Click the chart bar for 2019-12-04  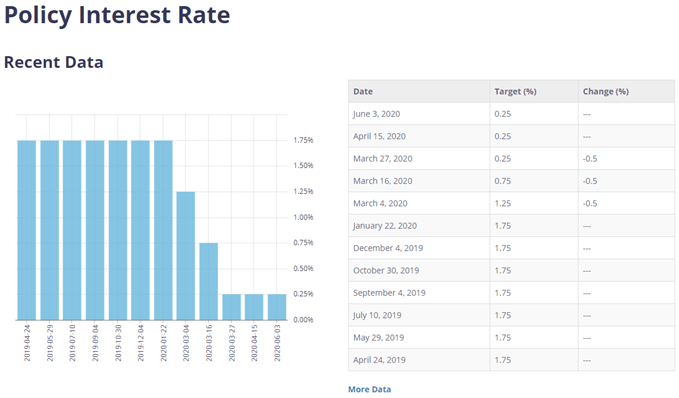[x=140, y=230]
